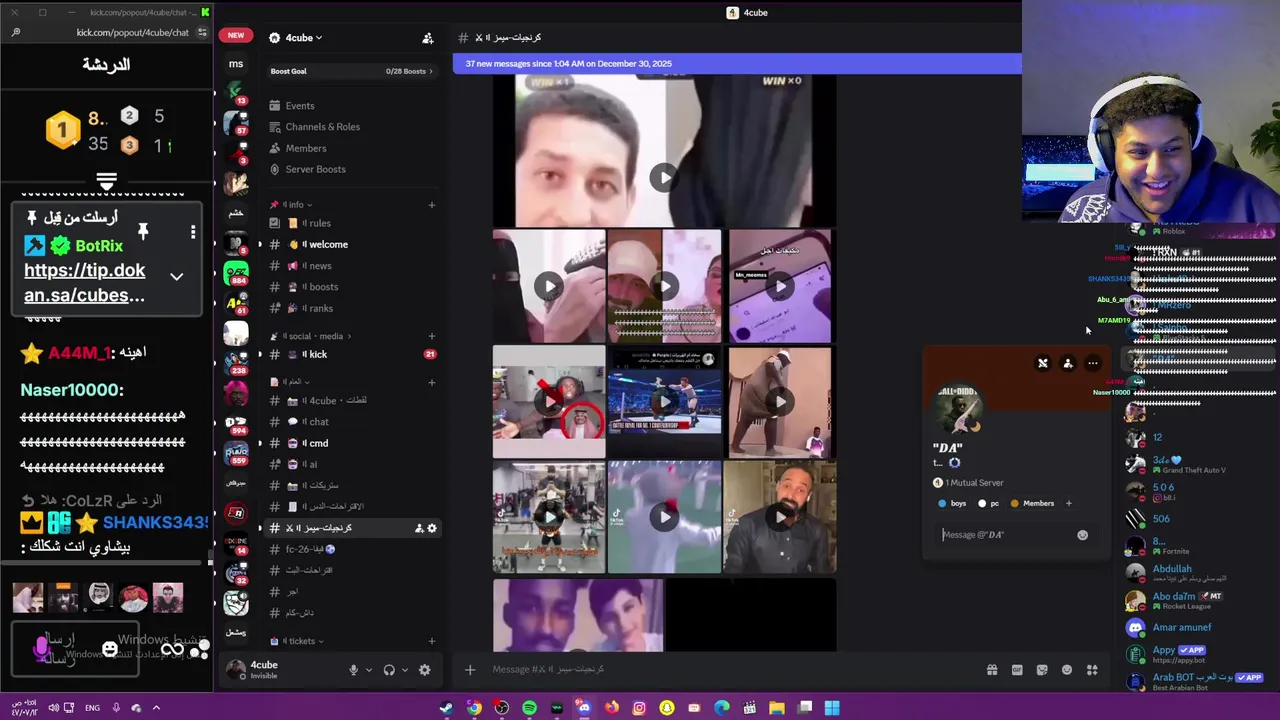Open the GIF picker
The image size is (1280, 720).
pyautogui.click(x=1017, y=670)
